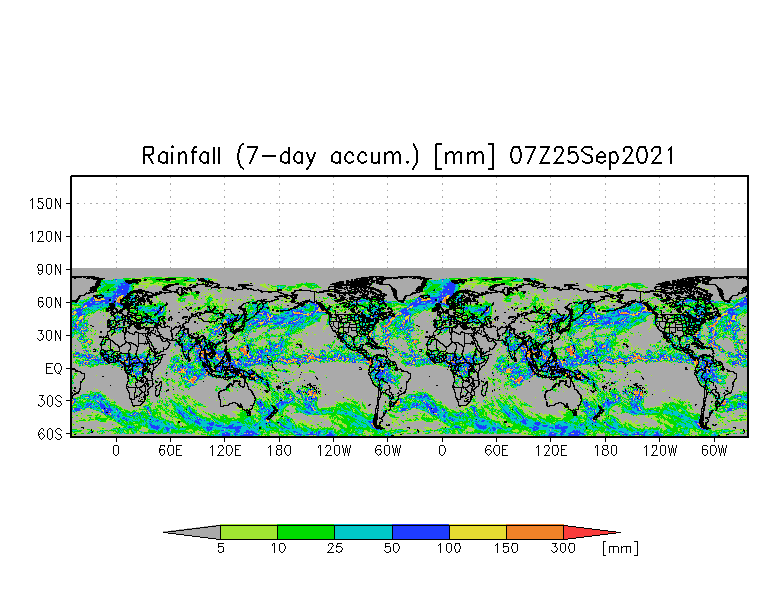Viewport: 784px width, 612px height.
Task: Choose the blue 50–100 mm legend swatch
Action: click(x=421, y=532)
